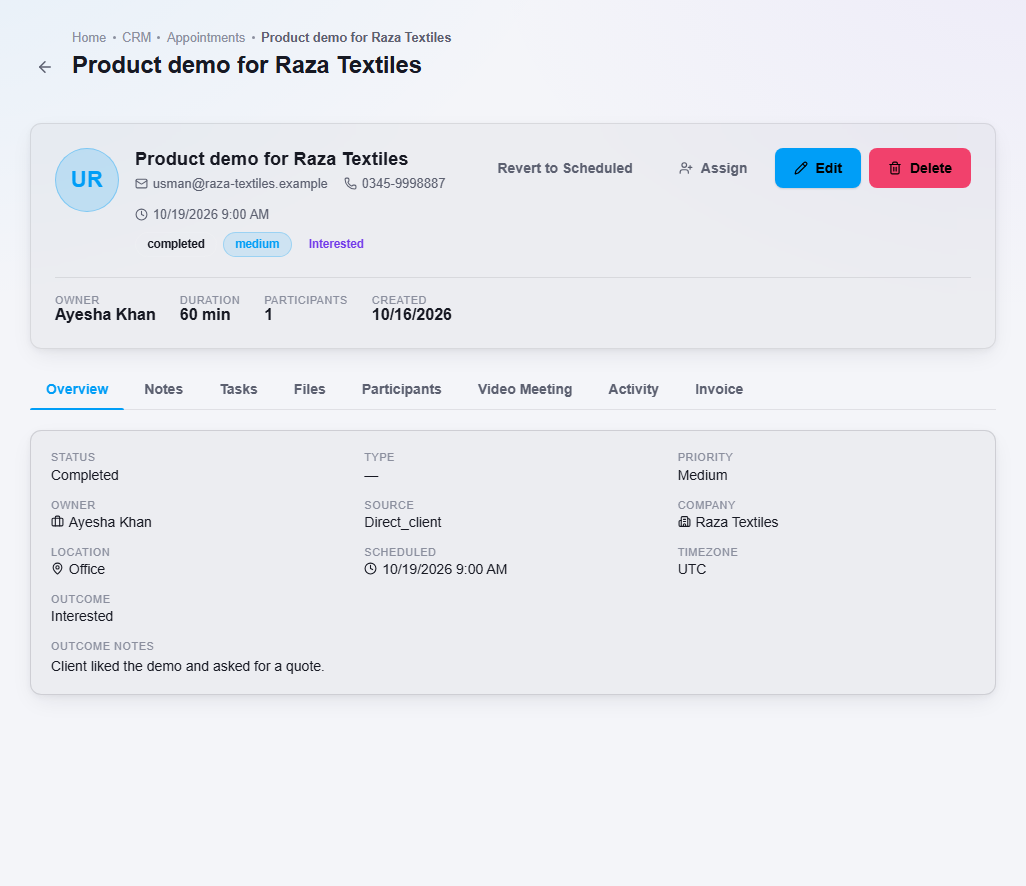Click the Raza Textiles company name

tap(737, 522)
